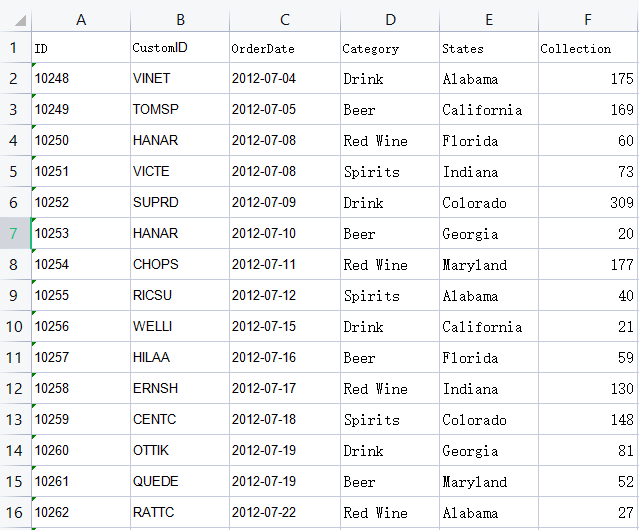Select cell with value 40

588,295
